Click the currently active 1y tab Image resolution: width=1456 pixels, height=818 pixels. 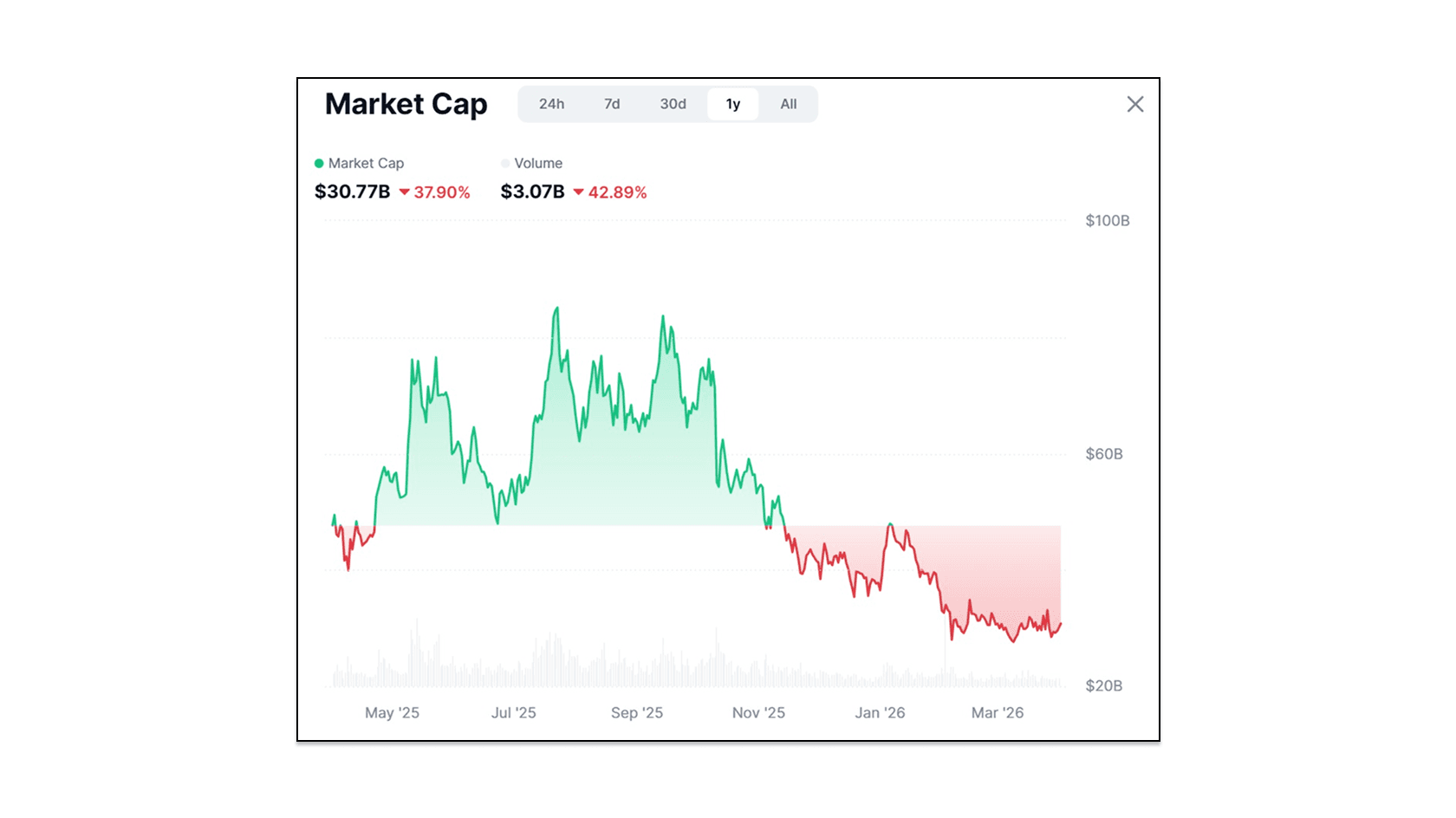click(732, 104)
